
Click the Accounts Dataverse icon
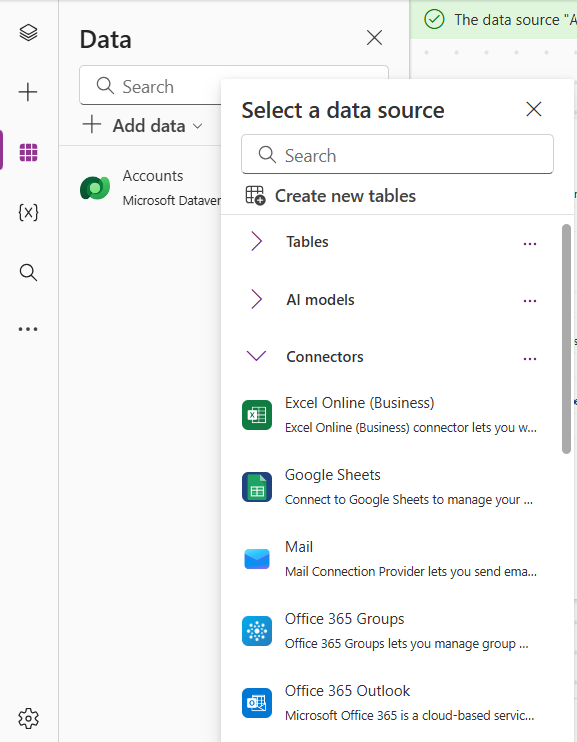point(95,187)
